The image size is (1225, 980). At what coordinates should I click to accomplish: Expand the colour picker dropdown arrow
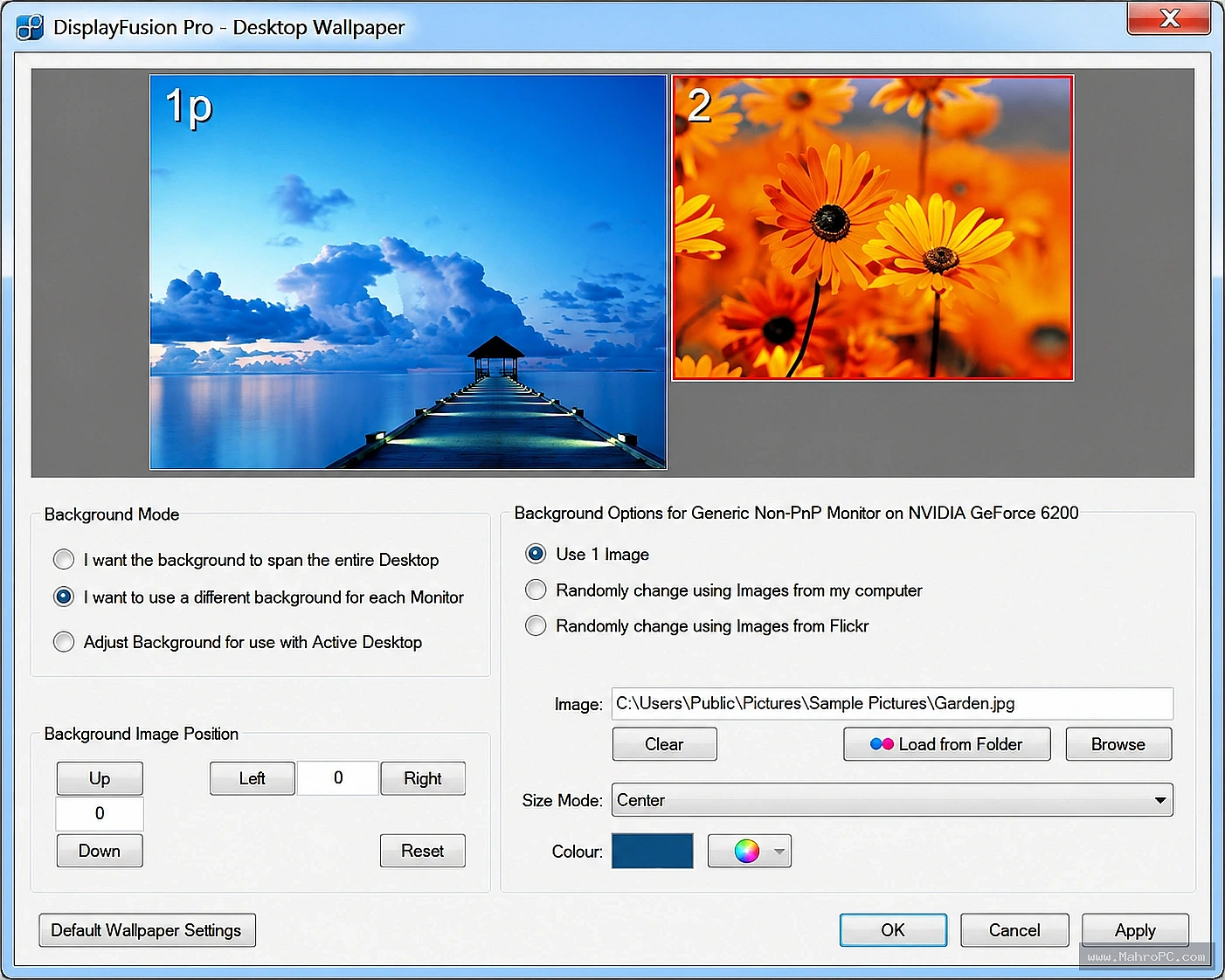pyautogui.click(x=779, y=851)
